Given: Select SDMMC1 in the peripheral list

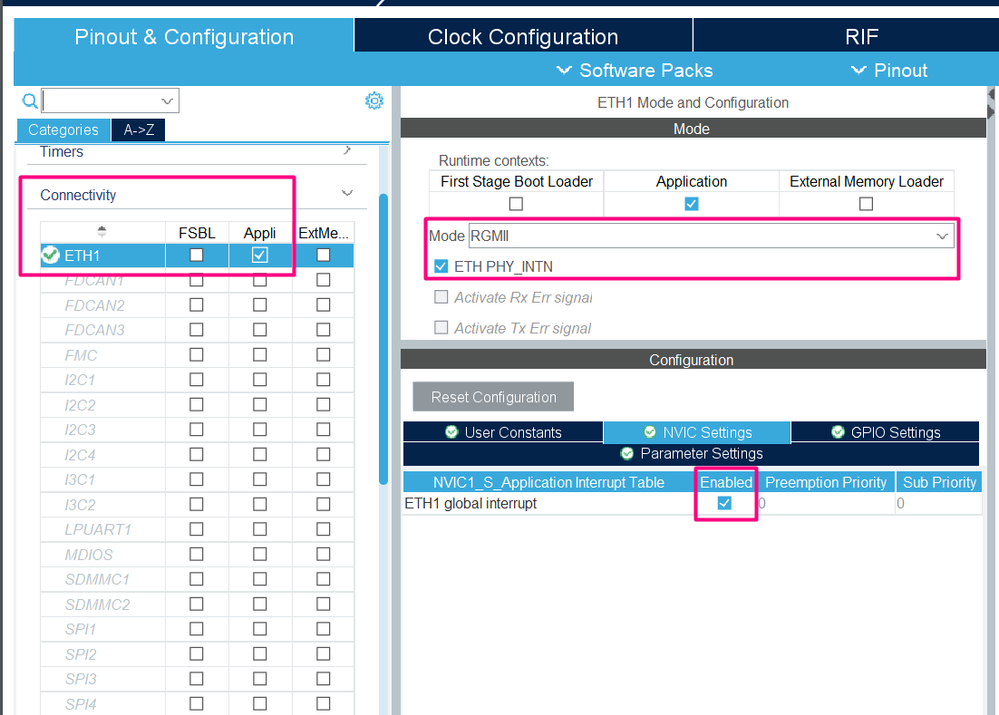Looking at the screenshot, I should click(97, 579).
